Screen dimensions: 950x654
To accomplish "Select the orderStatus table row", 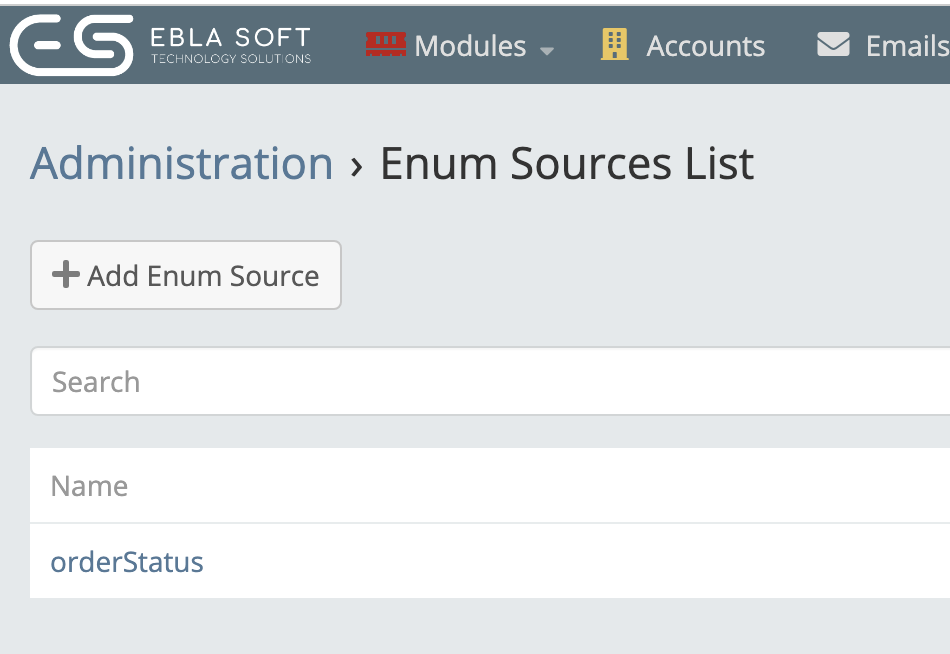I will (490, 561).
